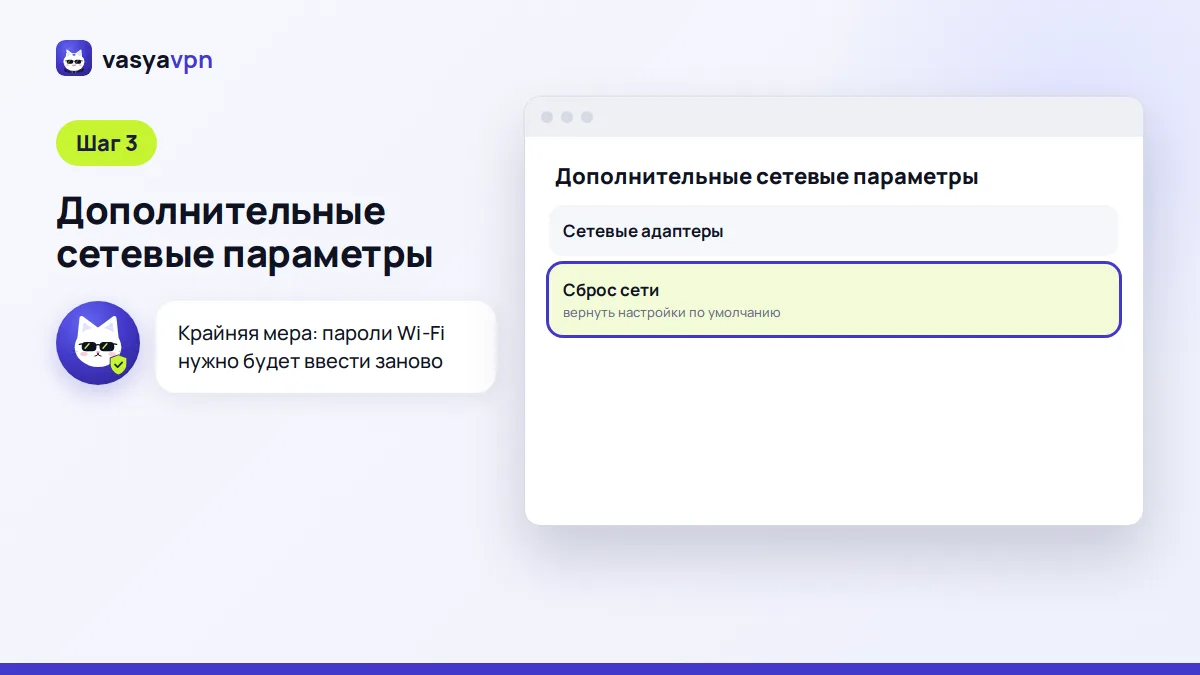The image size is (1200, 675).
Task: Click the cat avatar with shield badge
Action: (x=98, y=343)
